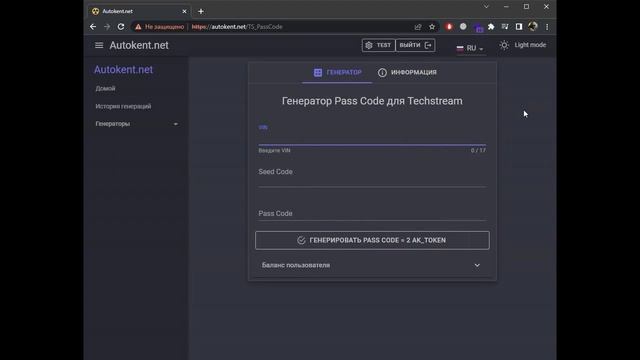640x360 pixels.
Task: Open the purple extension icon
Action: tap(478, 28)
